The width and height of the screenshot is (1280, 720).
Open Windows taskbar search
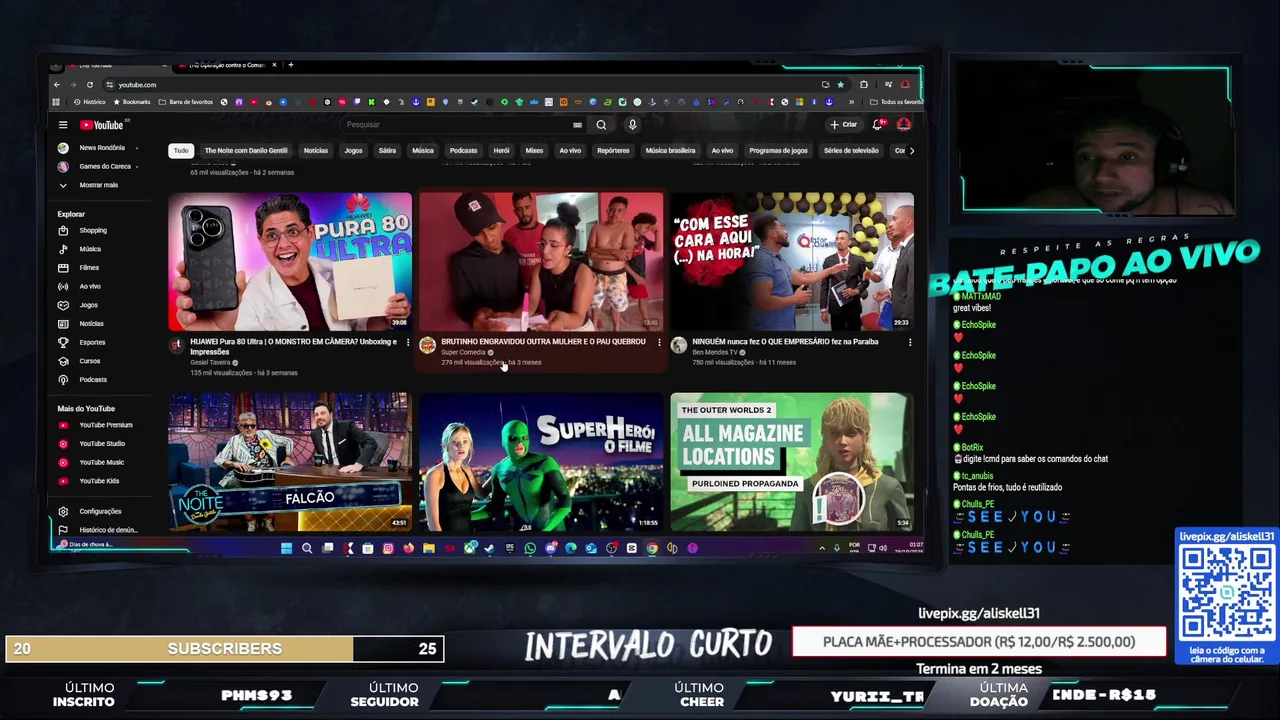307,548
